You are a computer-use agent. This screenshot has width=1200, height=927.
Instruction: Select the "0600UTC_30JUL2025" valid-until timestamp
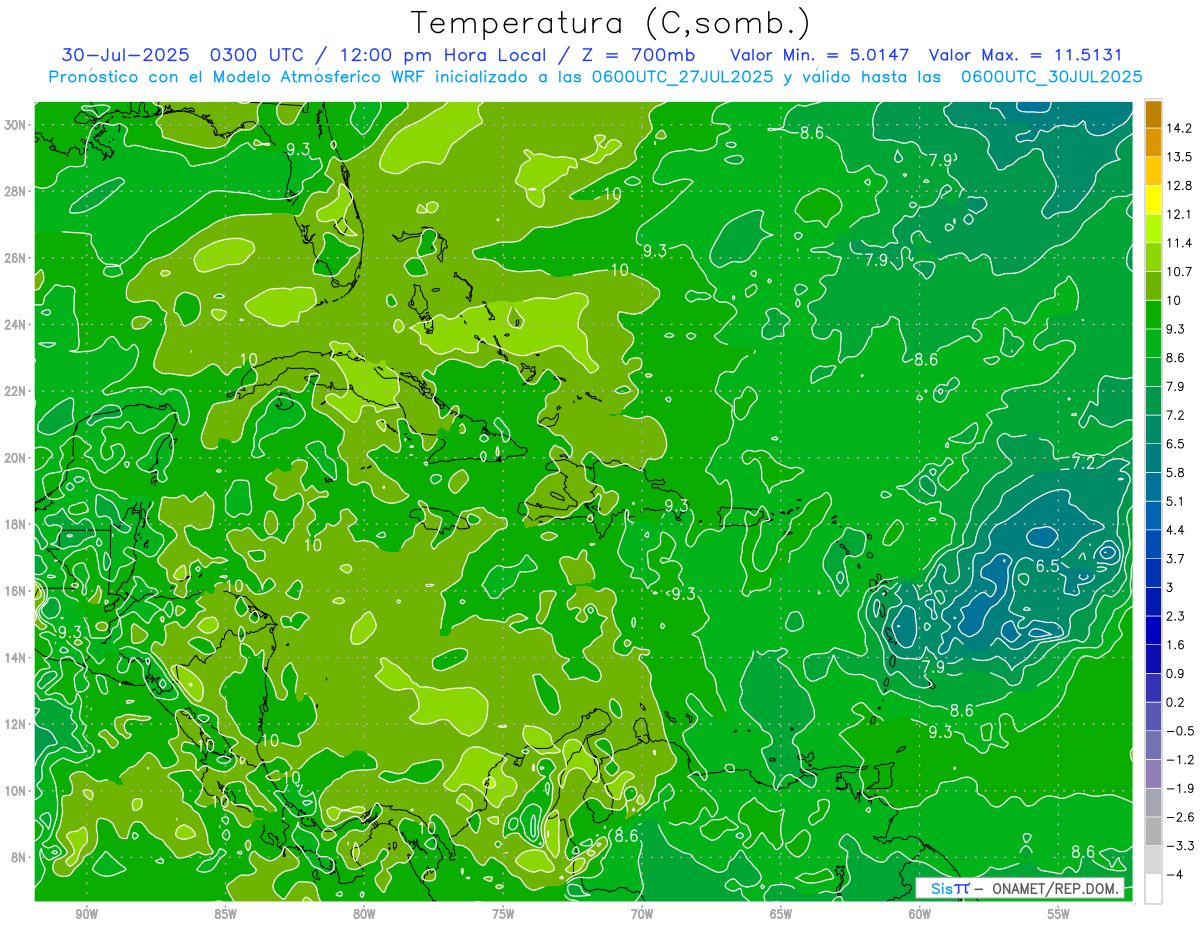pos(1051,77)
